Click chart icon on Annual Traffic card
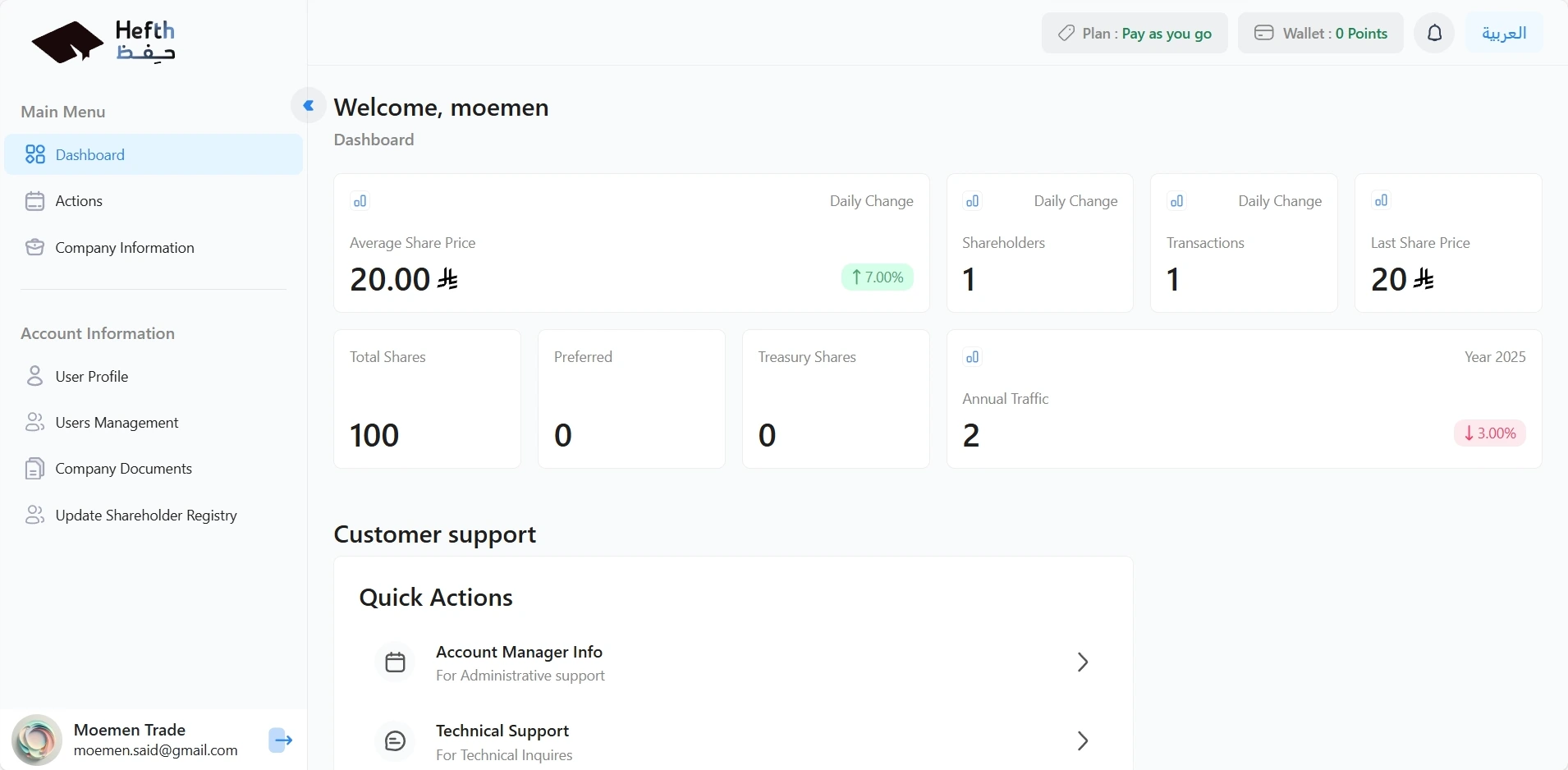The height and width of the screenshot is (770, 1568). click(972, 357)
